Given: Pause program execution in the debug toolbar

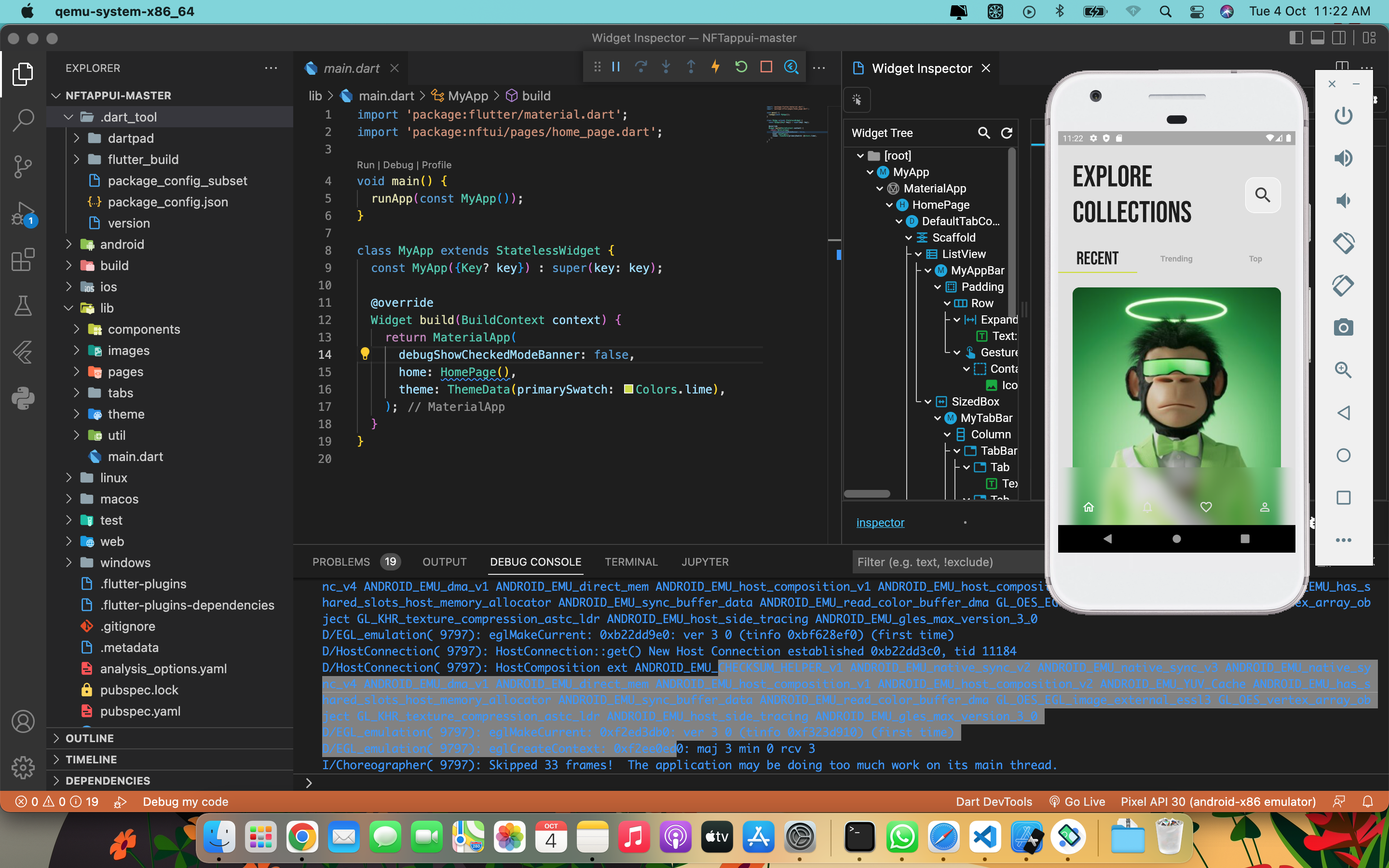Looking at the screenshot, I should [x=616, y=67].
